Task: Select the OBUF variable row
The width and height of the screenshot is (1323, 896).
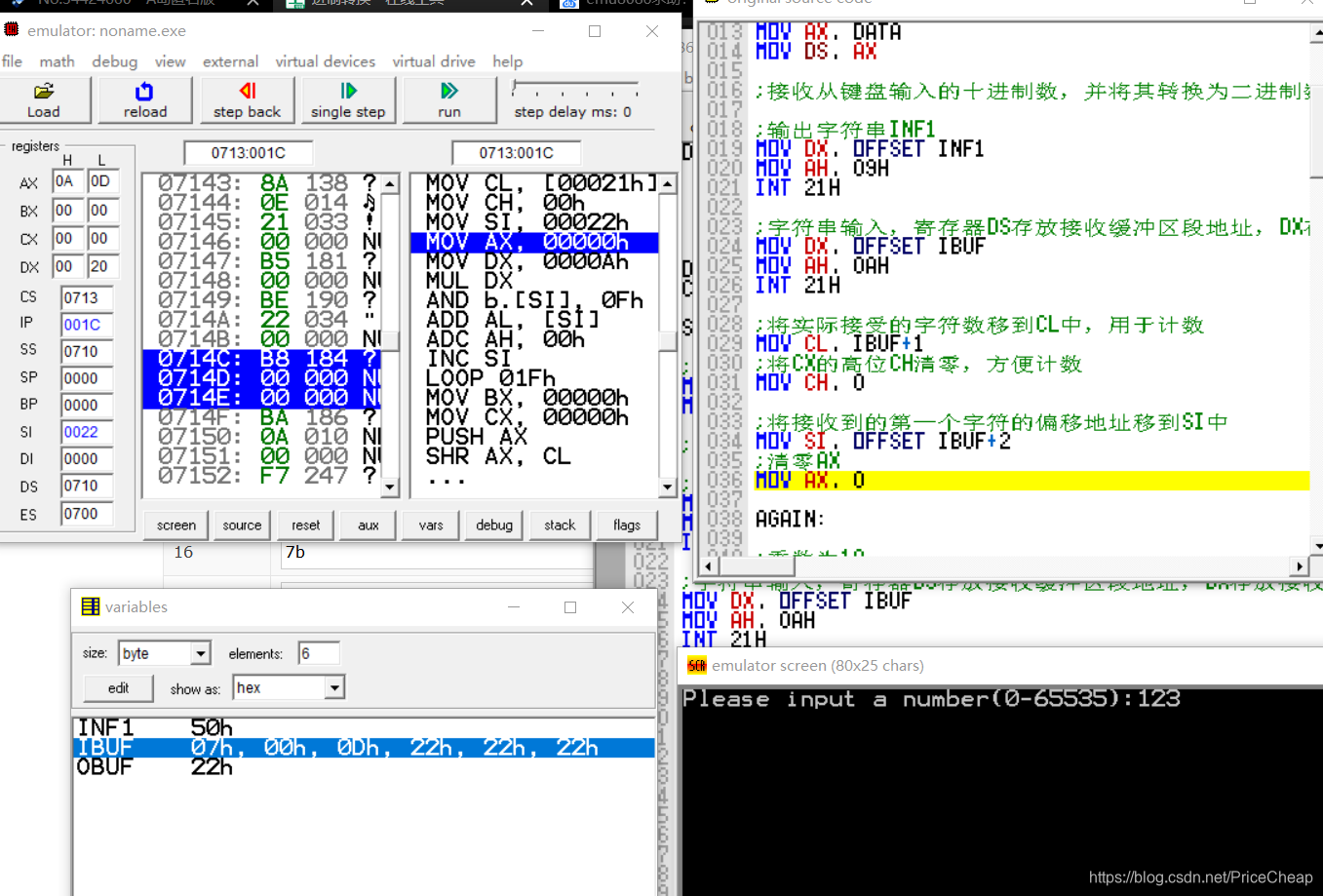Action: point(364,767)
